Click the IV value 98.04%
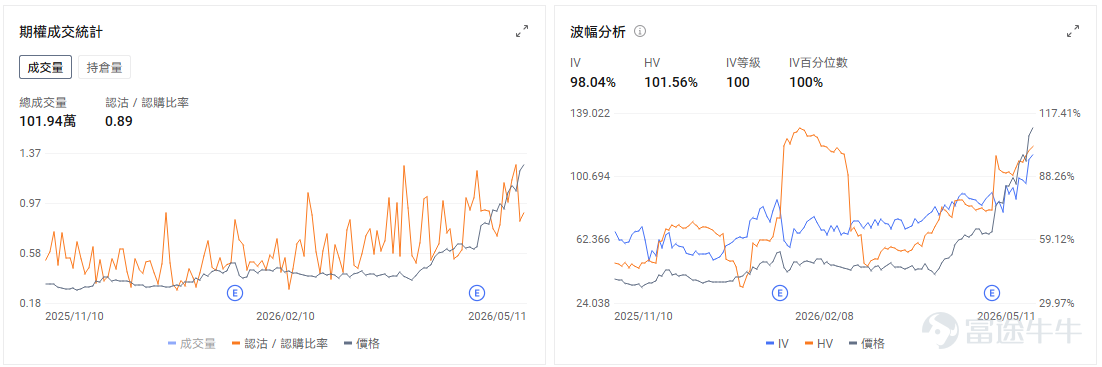Screen dimensions: 1102x367 tap(592, 83)
